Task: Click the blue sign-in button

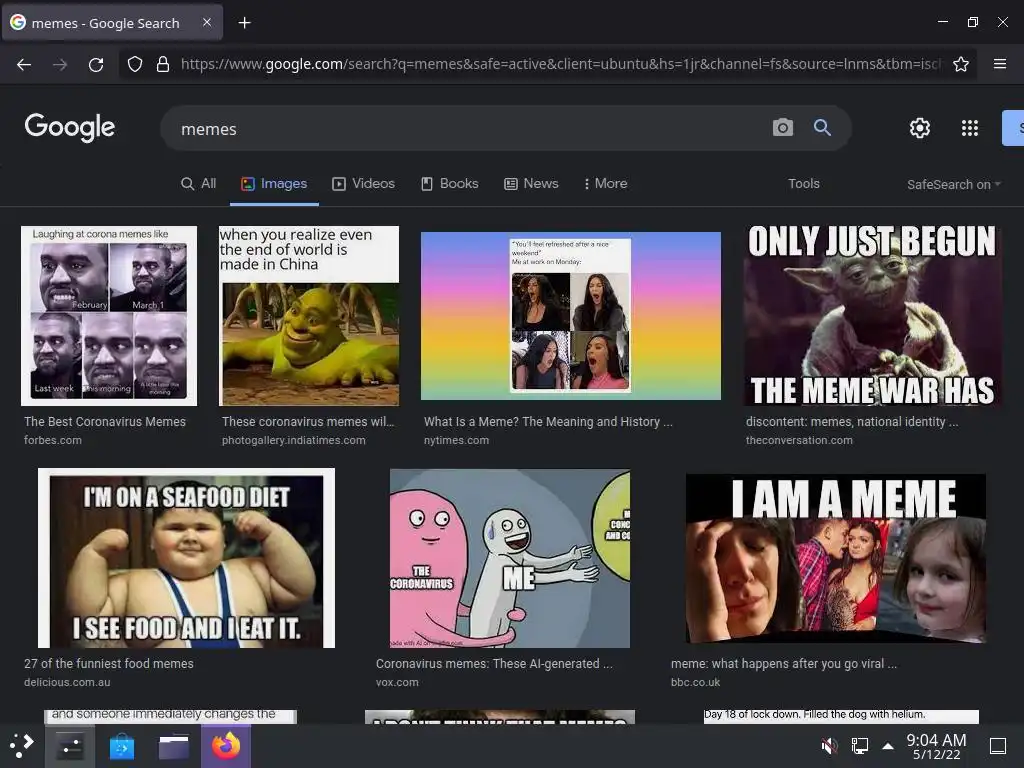Action: pyautogui.click(x=1013, y=128)
